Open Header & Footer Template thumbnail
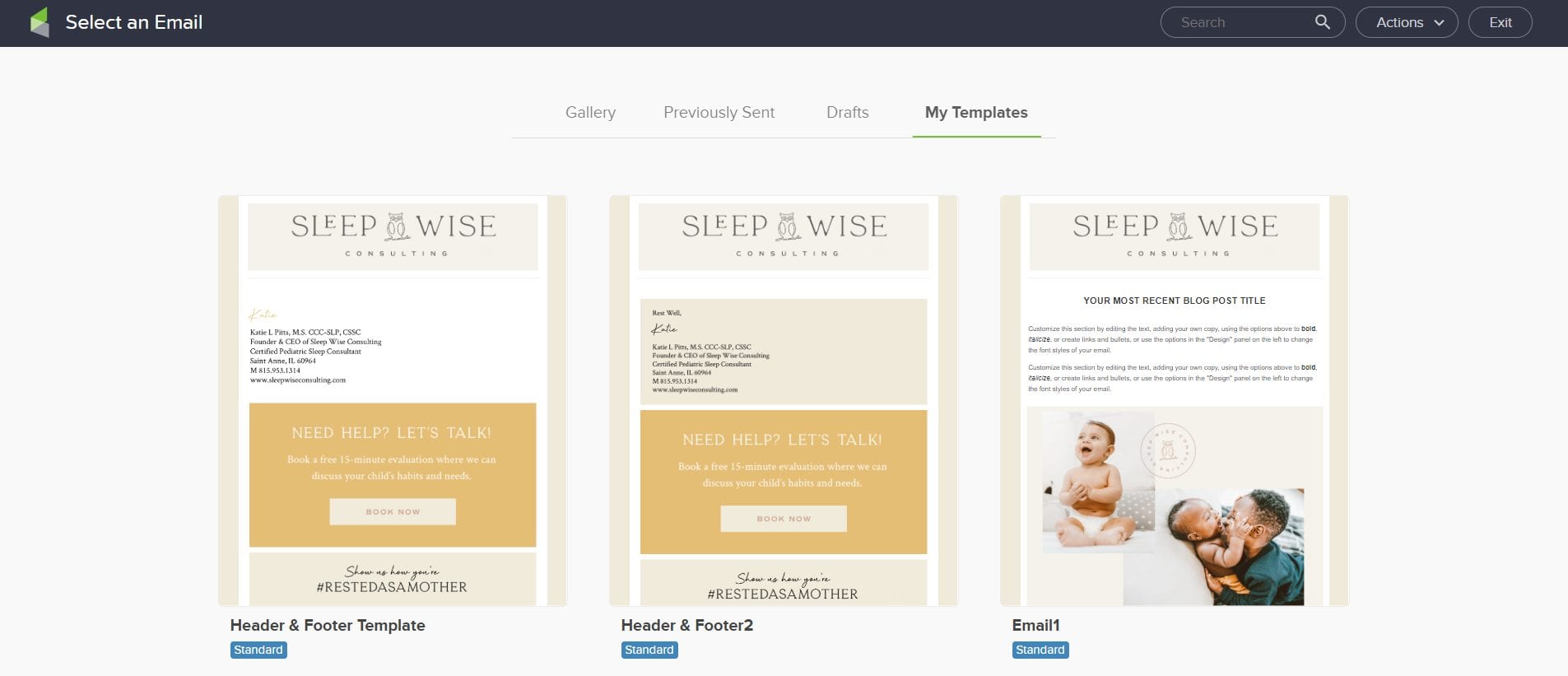 click(393, 400)
